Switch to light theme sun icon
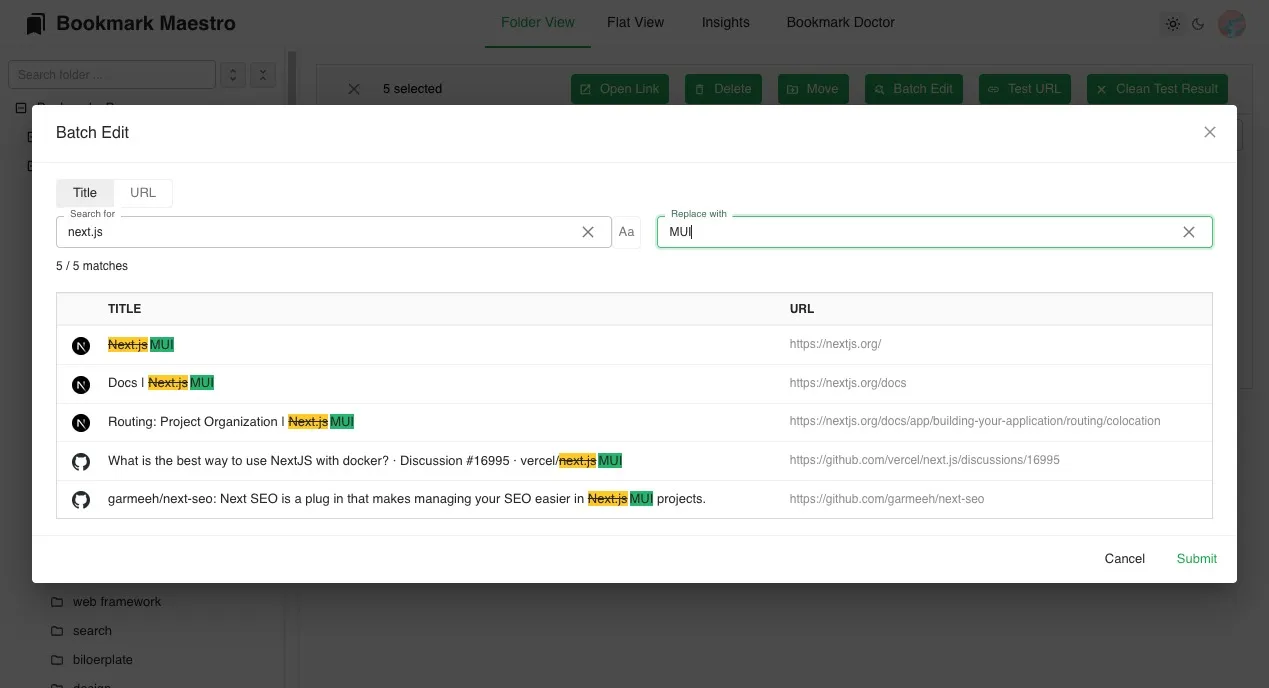This screenshot has width=1269, height=688. click(1173, 24)
